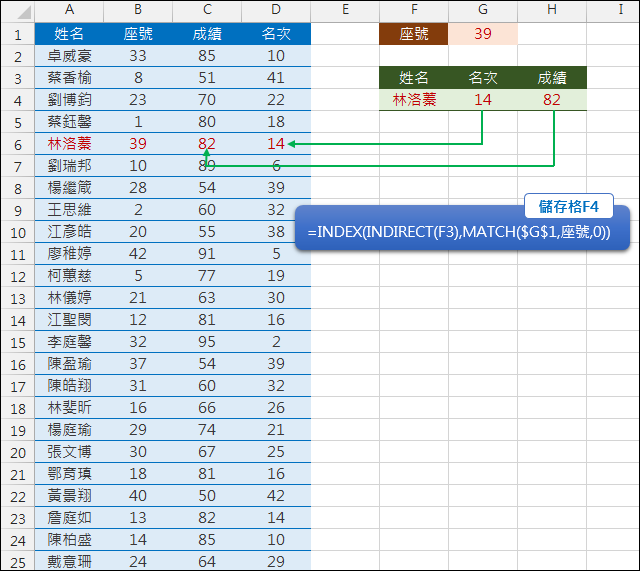Viewport: 640px width, 571px height.
Task: Select the name cell 黃景翔
Action: pyautogui.click(x=69, y=496)
